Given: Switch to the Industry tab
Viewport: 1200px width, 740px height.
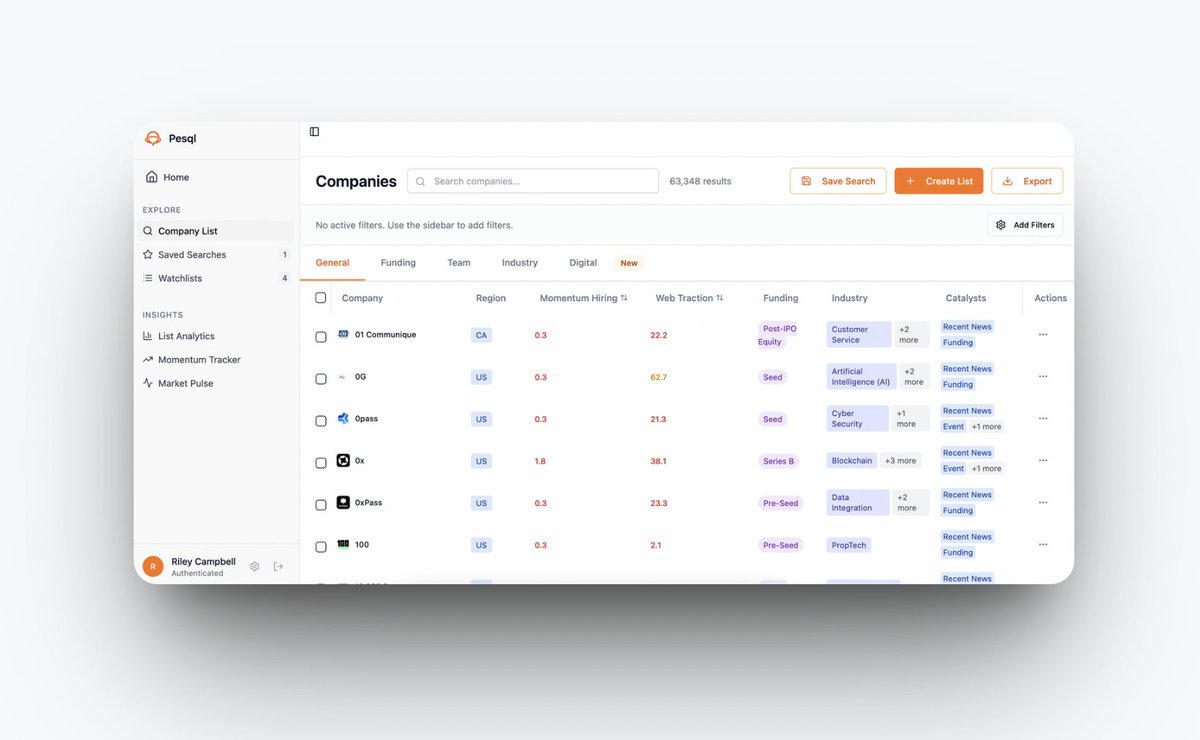Looking at the screenshot, I should tap(520, 263).
